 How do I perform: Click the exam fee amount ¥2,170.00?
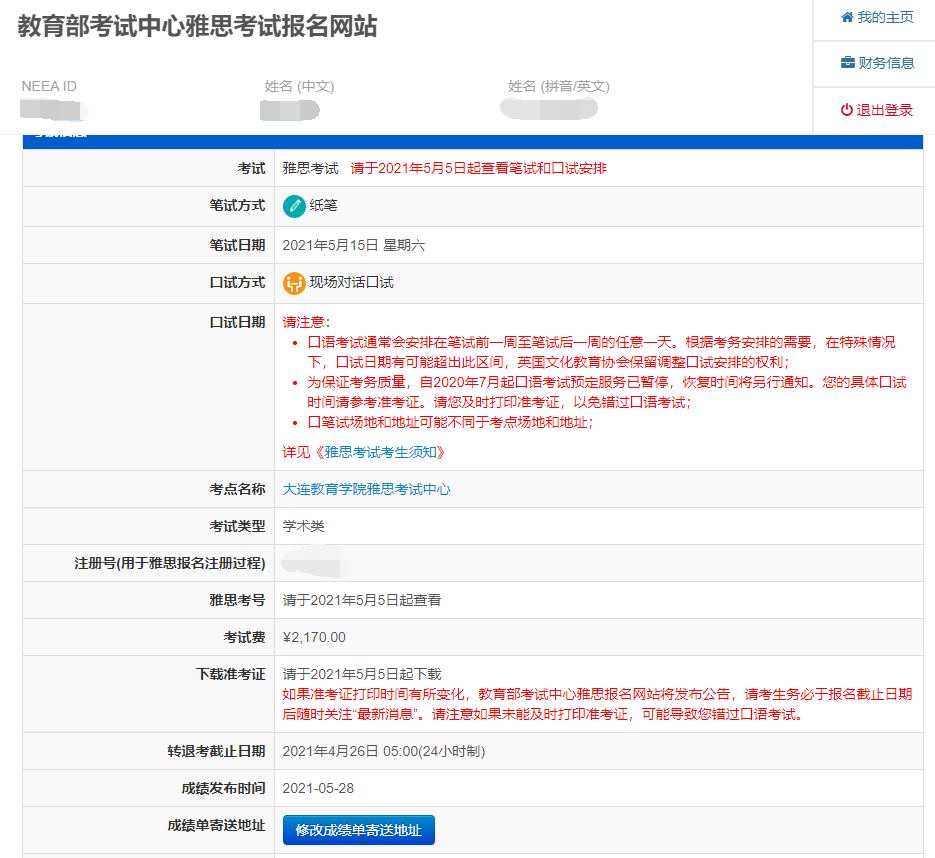pos(314,637)
